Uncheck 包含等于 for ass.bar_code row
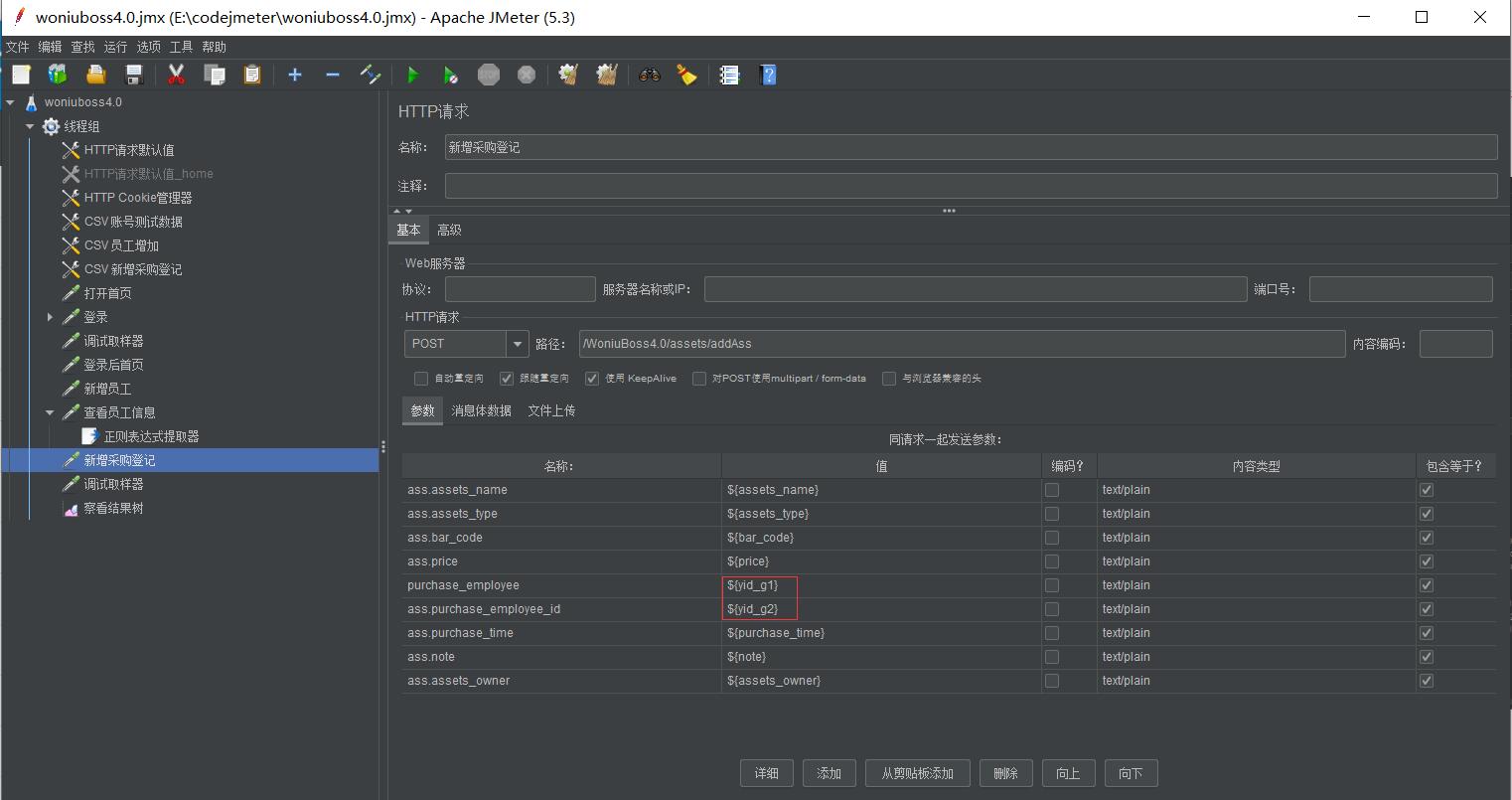Screen dimensions: 1512x800 [x=1427, y=538]
